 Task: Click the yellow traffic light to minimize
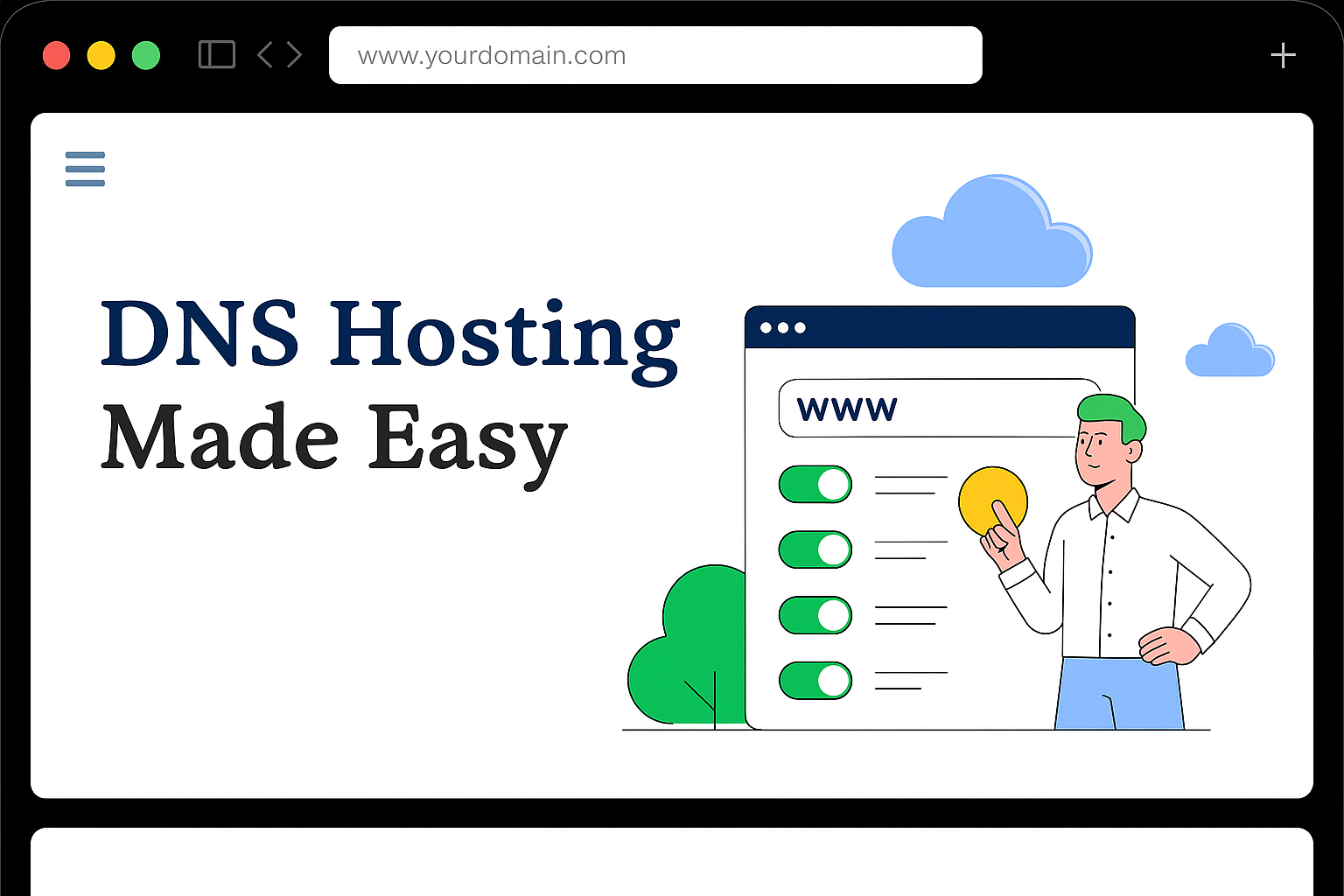101,54
